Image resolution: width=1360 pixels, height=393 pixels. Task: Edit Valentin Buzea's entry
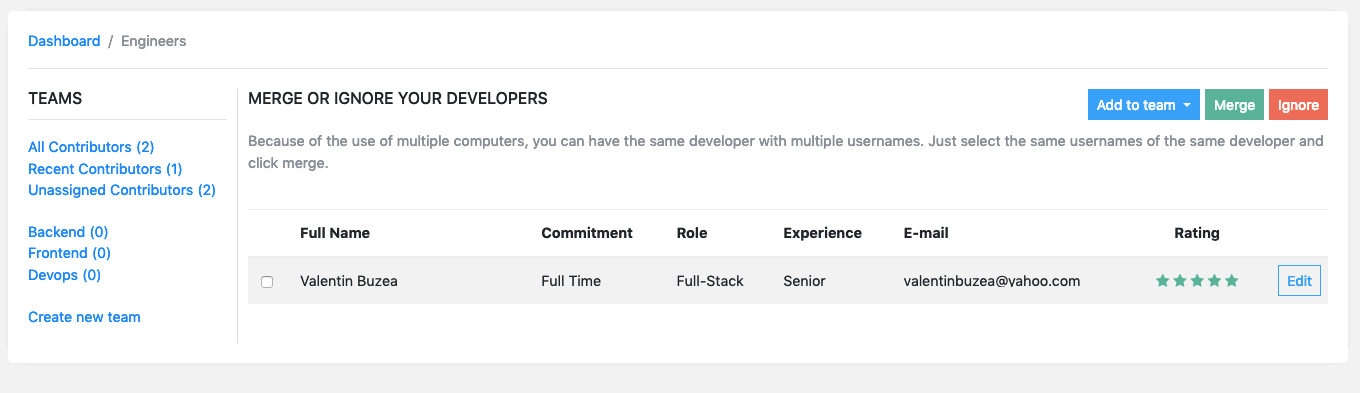coord(1299,281)
